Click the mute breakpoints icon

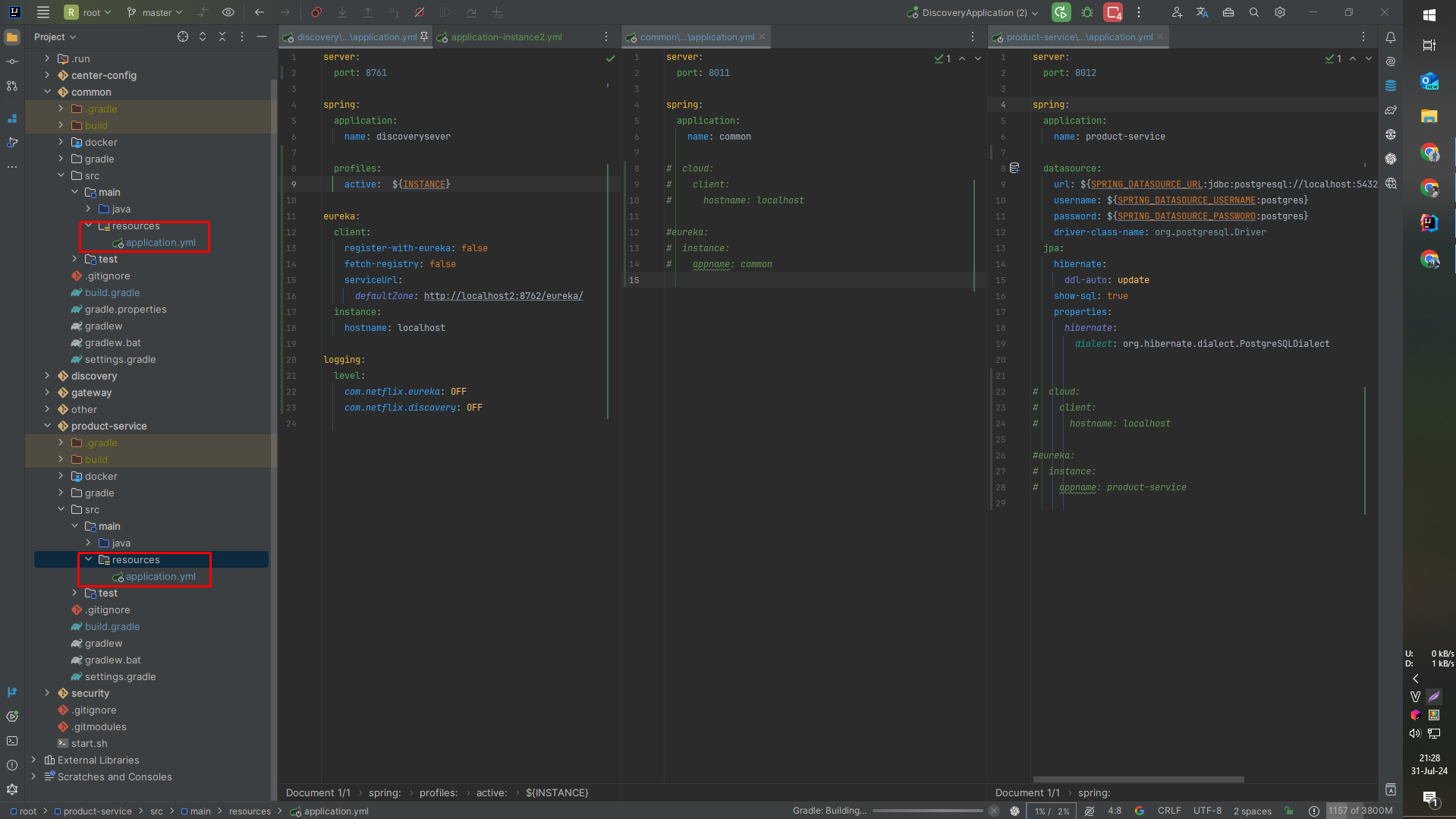pos(420,12)
